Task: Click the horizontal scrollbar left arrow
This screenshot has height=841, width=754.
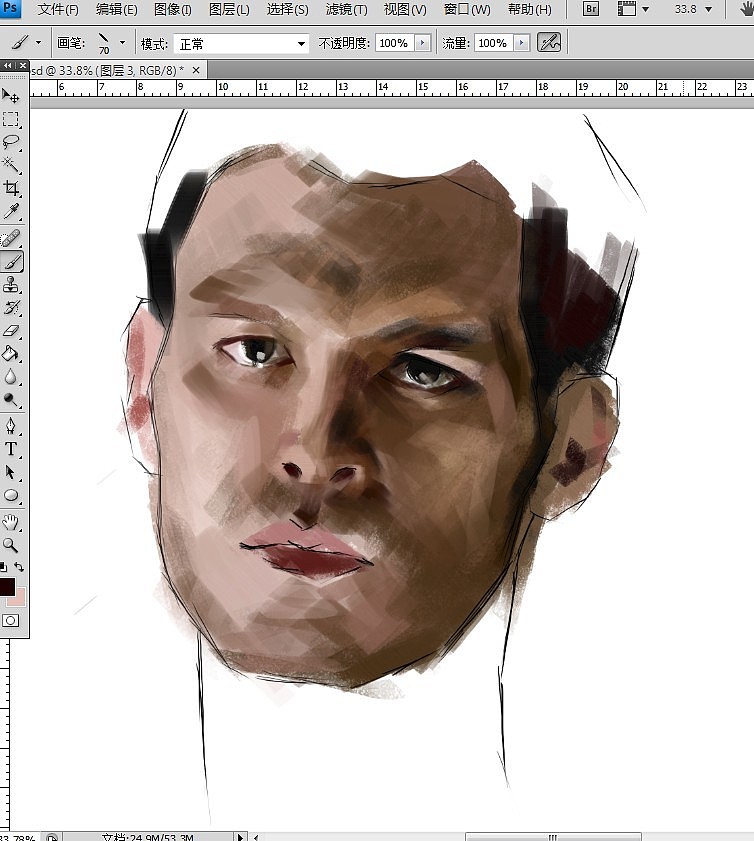Action: (256, 837)
